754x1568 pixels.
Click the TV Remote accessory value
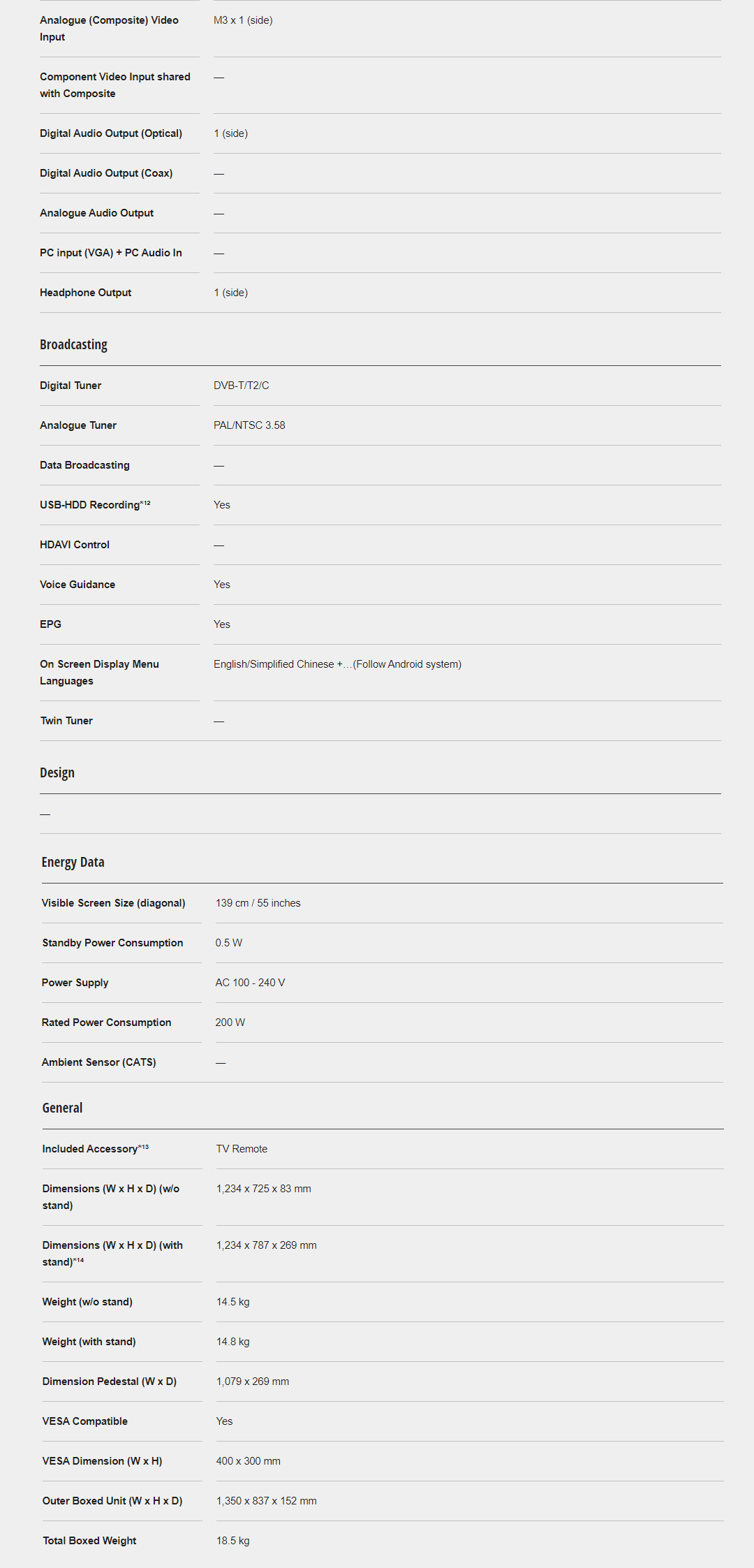pyautogui.click(x=242, y=1149)
